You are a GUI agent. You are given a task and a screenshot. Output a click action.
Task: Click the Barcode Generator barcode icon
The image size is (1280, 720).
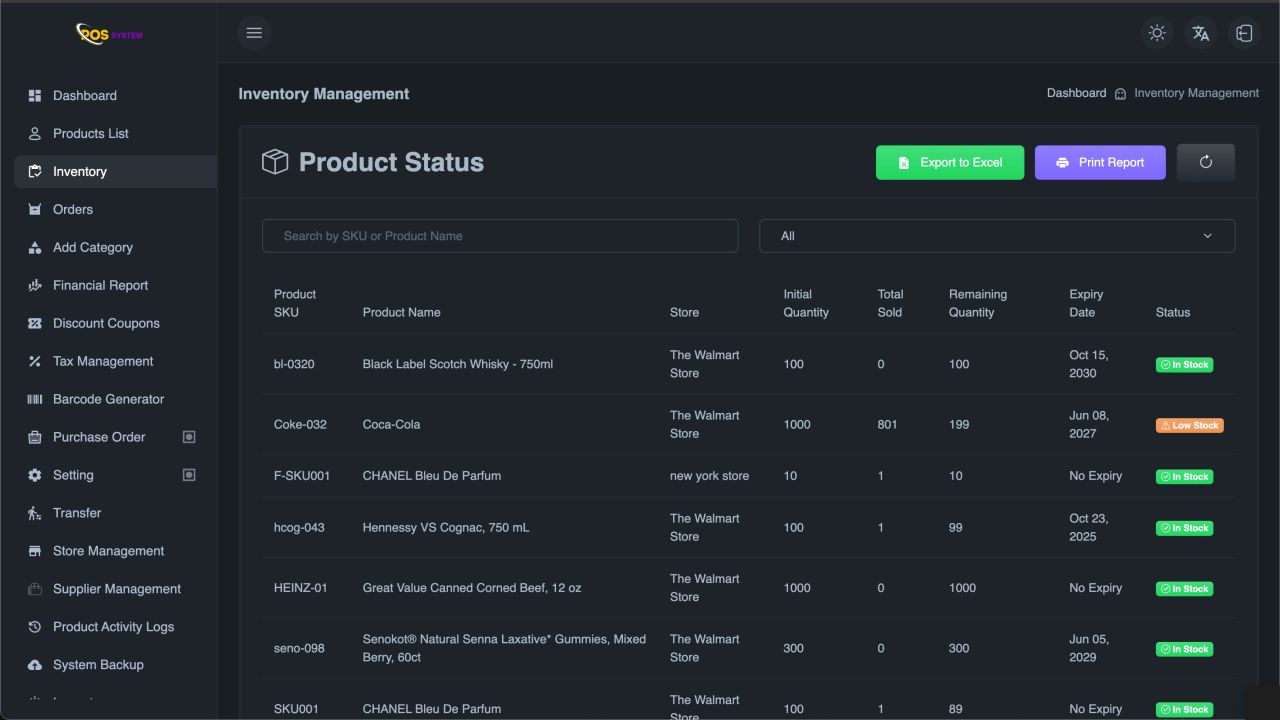[x=35, y=400]
